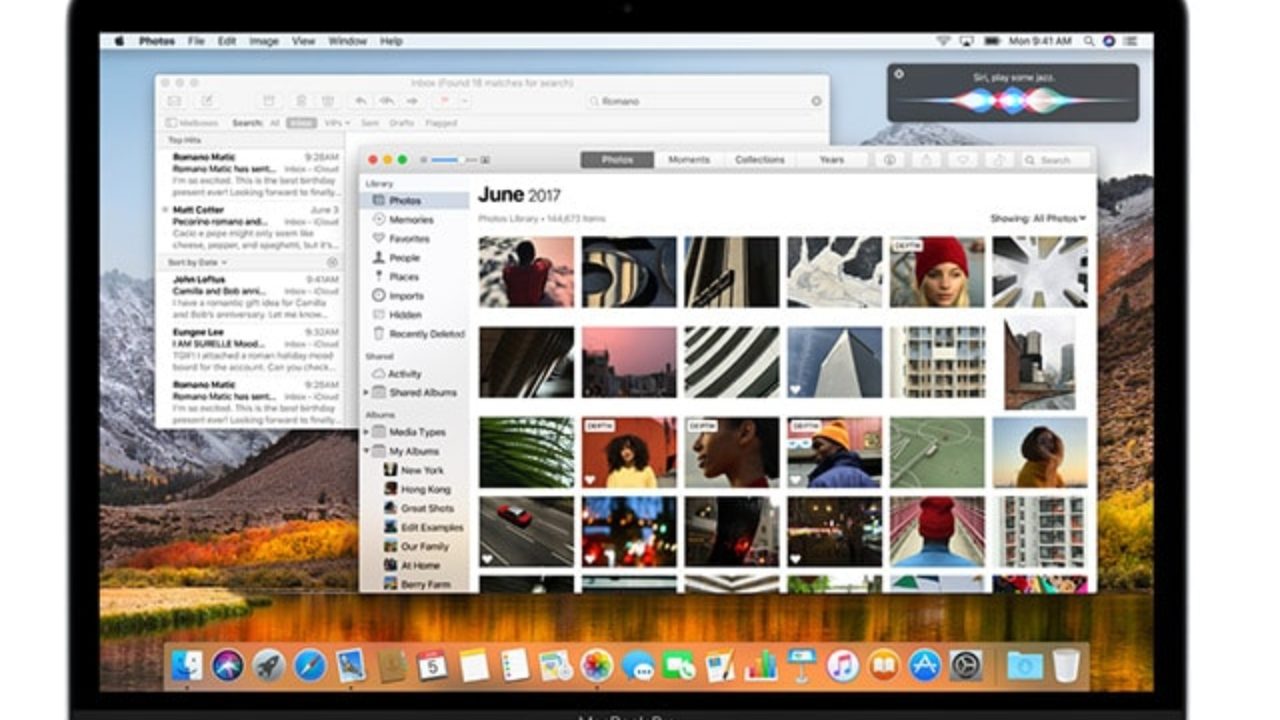Open Numbers chart icon in Dock
Screen dimensions: 1280x720
[761, 665]
